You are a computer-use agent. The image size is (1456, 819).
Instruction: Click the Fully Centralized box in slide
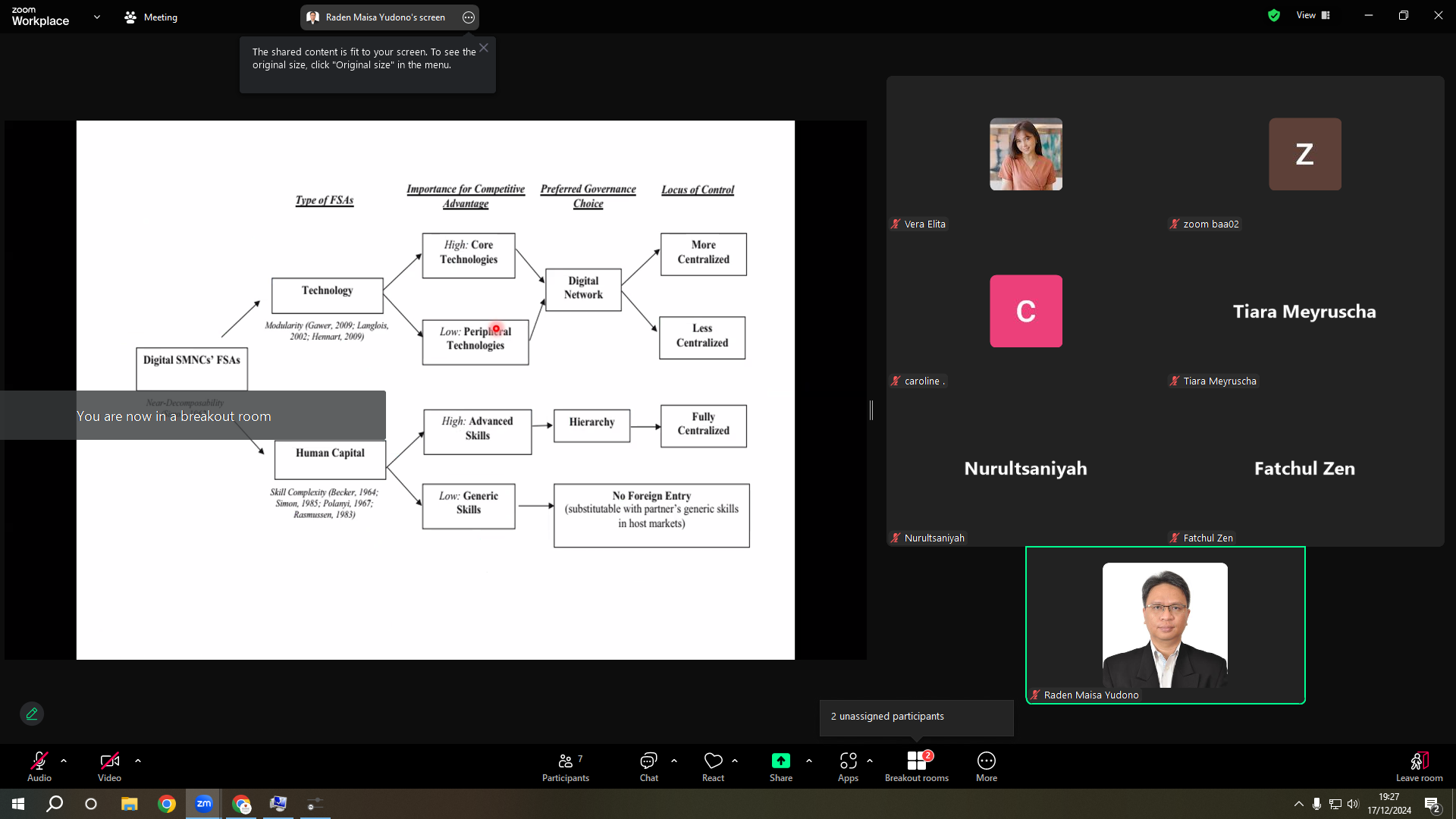point(703,425)
